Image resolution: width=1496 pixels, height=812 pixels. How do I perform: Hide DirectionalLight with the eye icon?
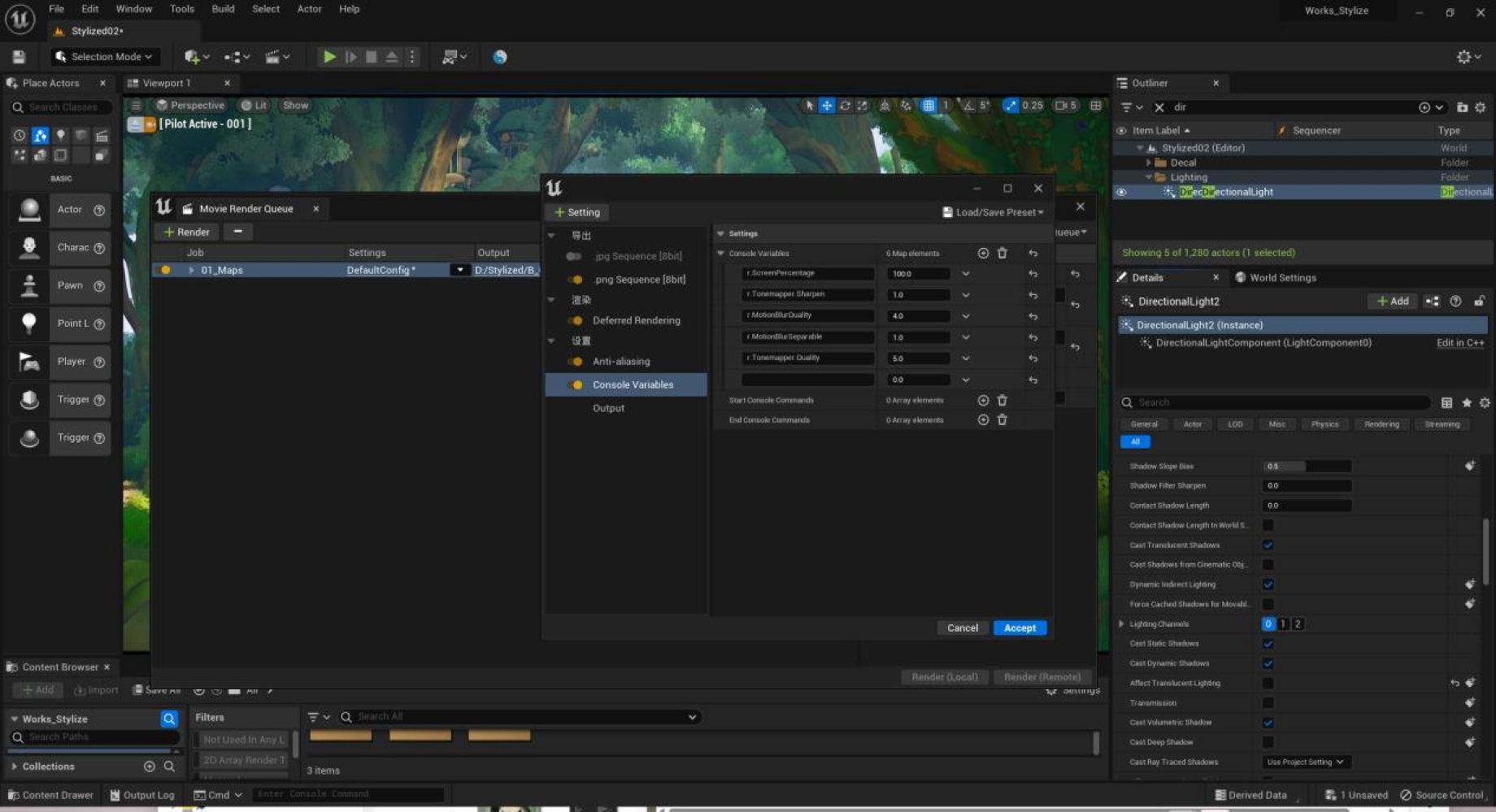point(1121,193)
